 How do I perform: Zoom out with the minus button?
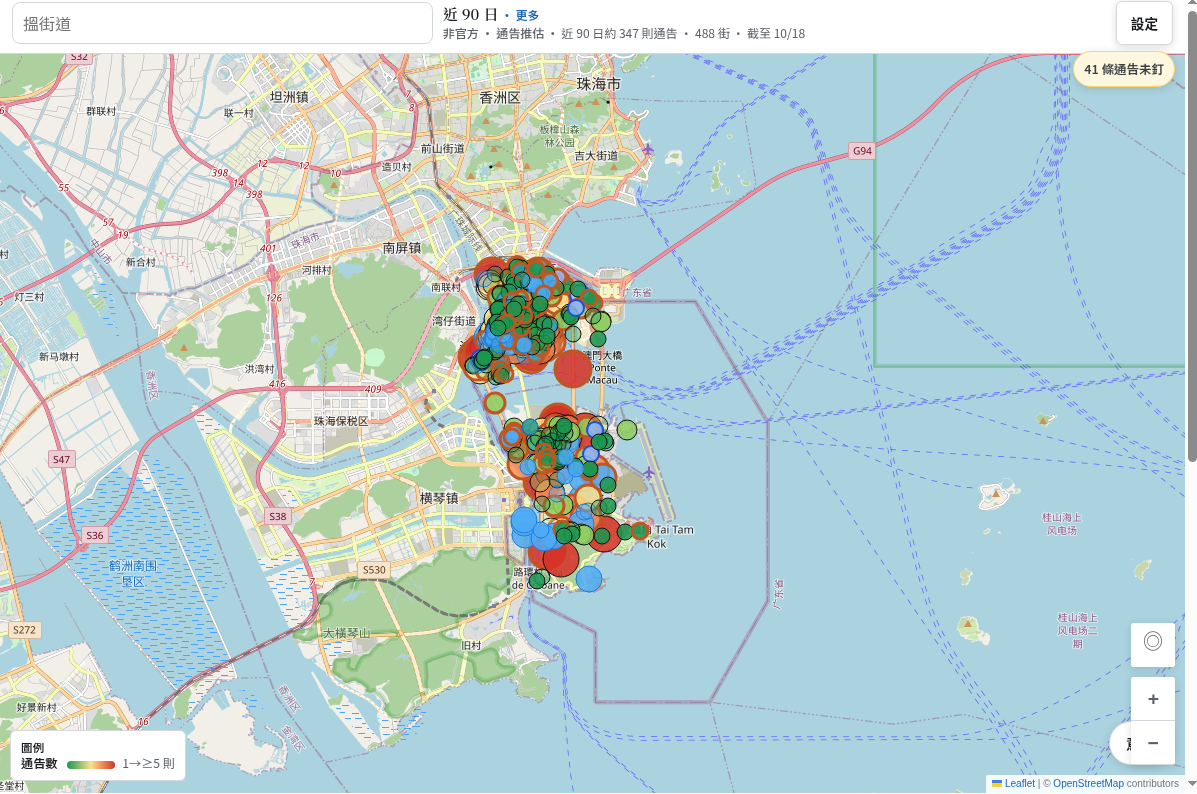pos(1153,743)
